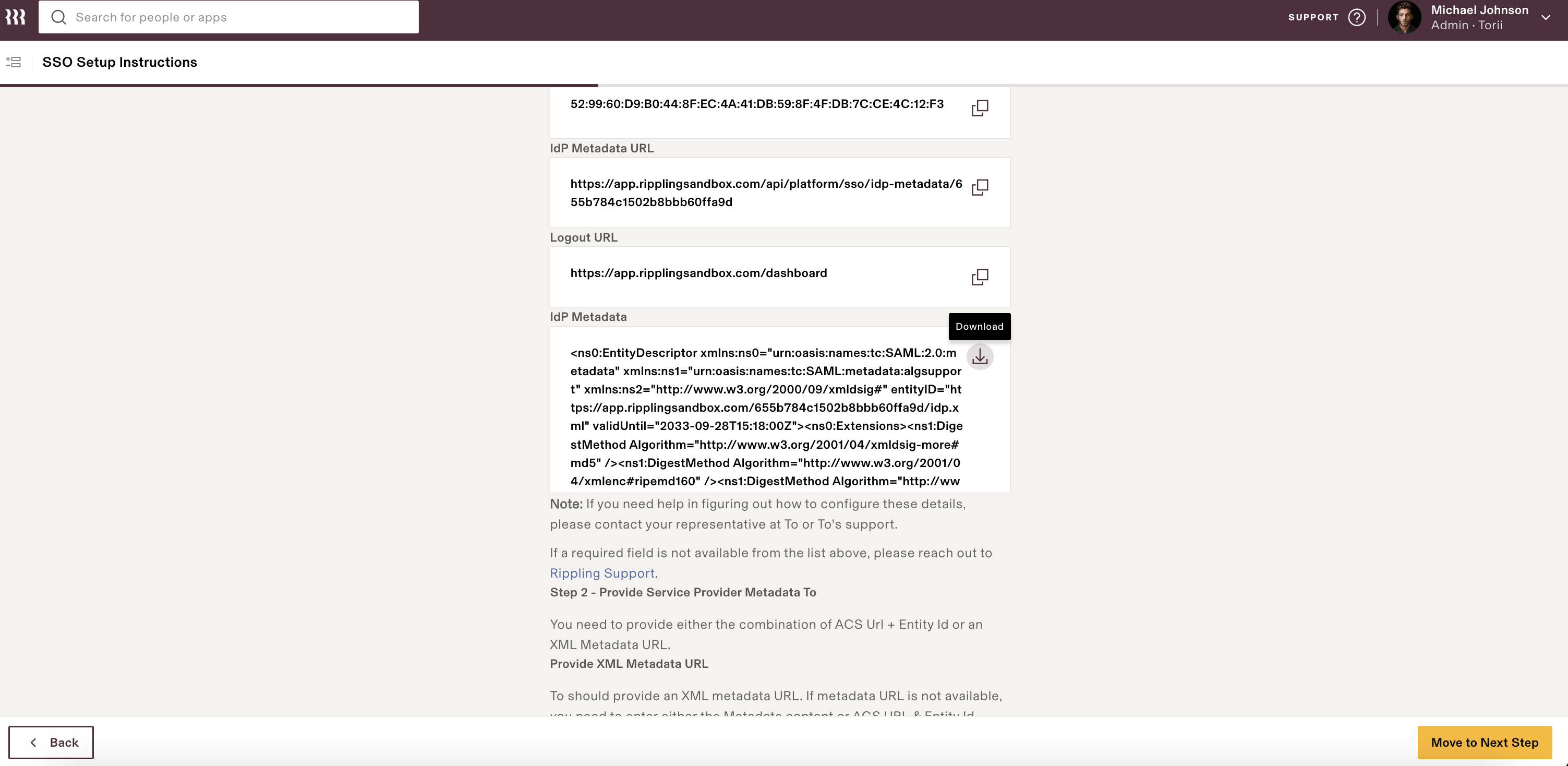Click the IdP Metadata URL label
This screenshot has width=1568, height=766.
tap(601, 148)
